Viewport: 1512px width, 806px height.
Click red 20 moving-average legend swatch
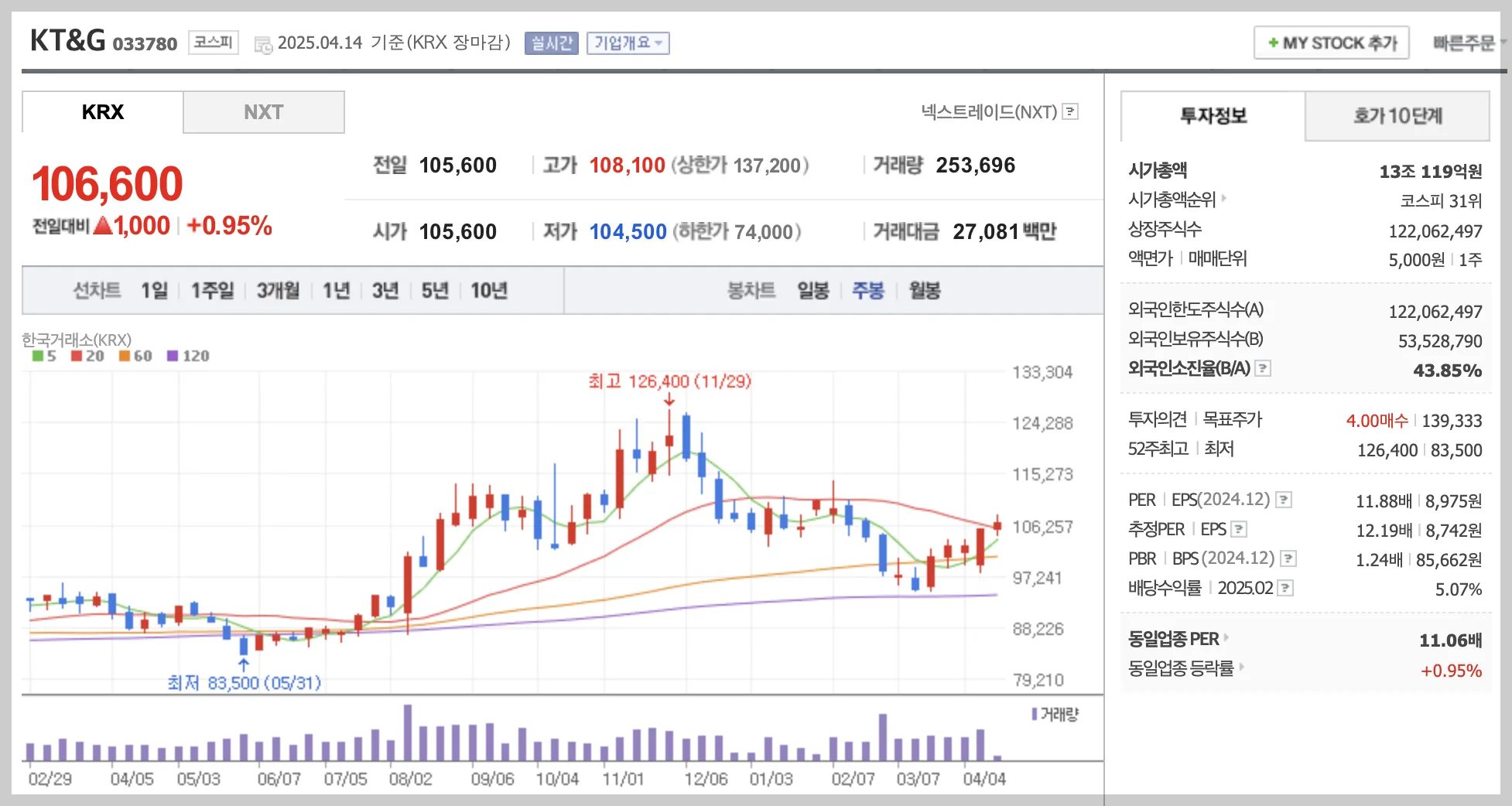coord(77,356)
